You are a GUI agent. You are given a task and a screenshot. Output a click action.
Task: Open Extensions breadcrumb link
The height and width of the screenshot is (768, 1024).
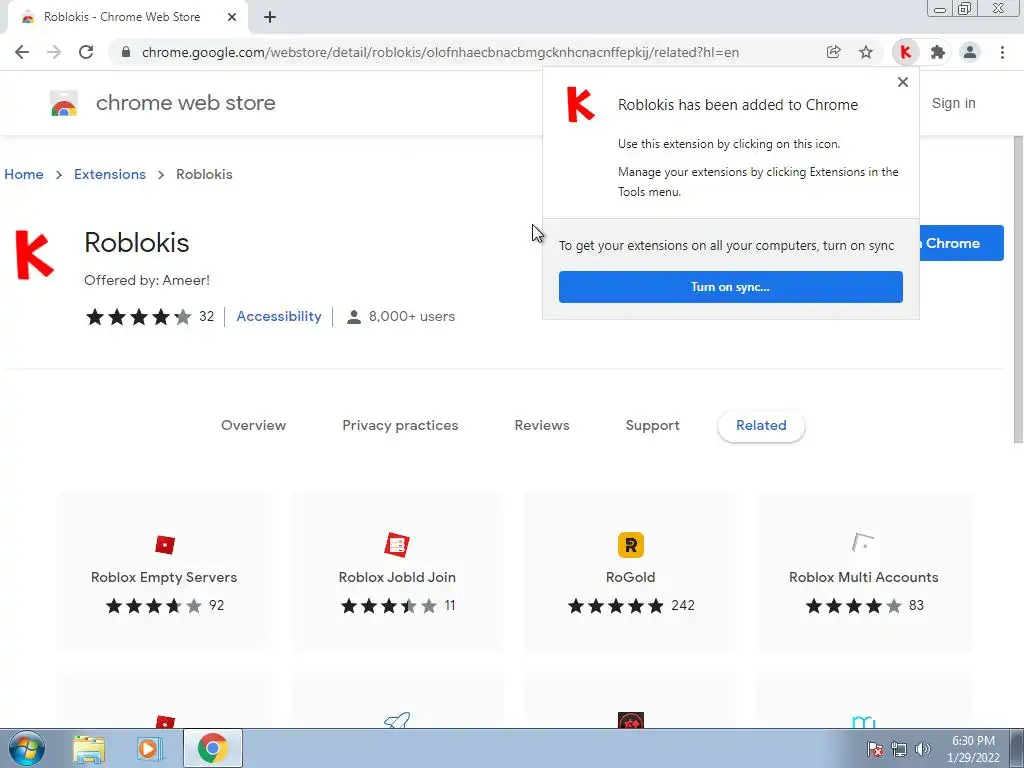point(110,174)
